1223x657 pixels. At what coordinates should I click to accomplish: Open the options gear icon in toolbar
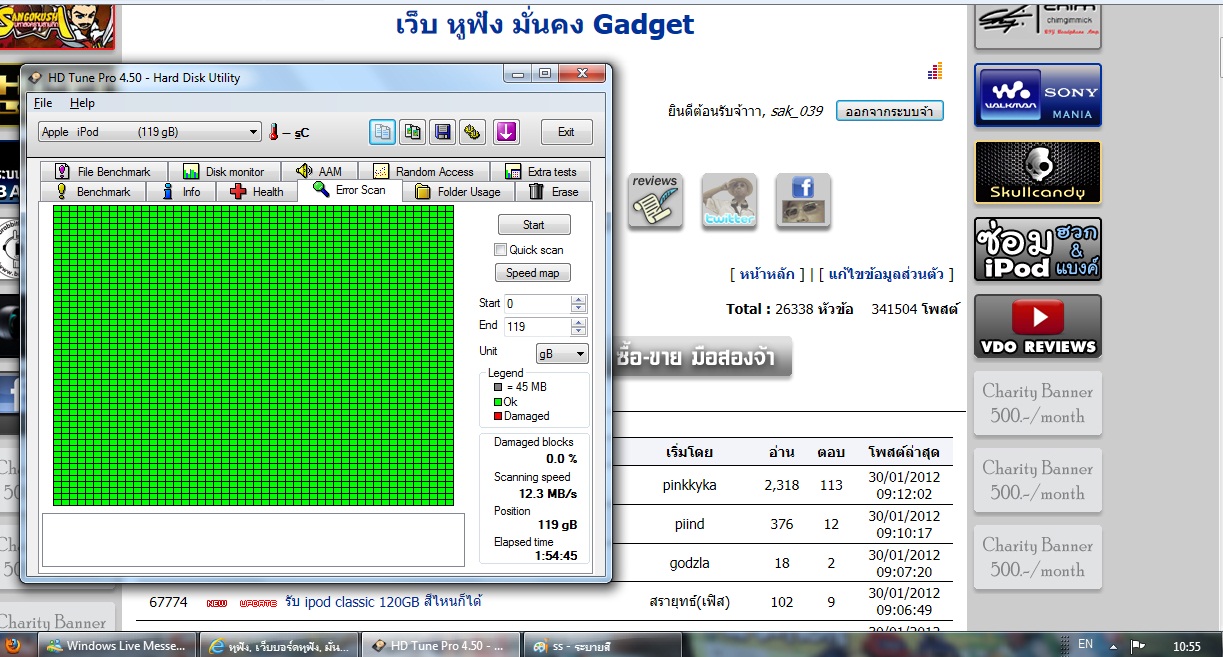[x=472, y=132]
